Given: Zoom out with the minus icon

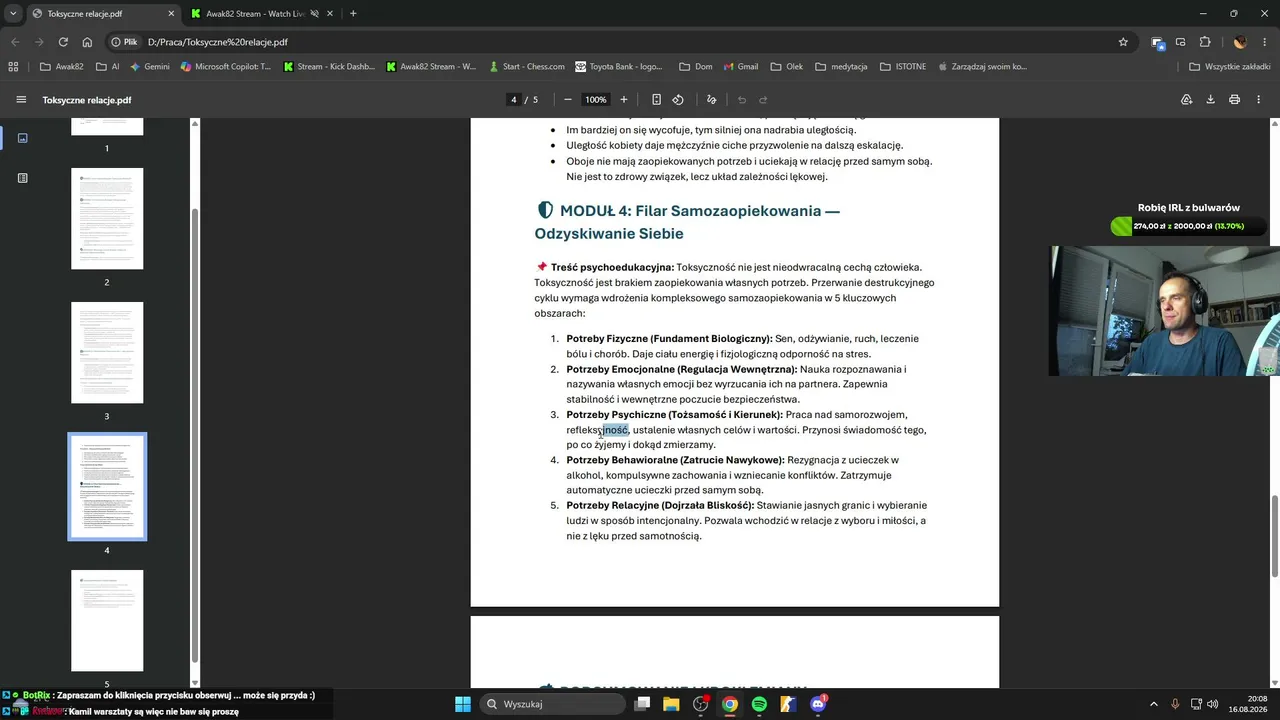Looking at the screenshot, I should click(x=568, y=100).
